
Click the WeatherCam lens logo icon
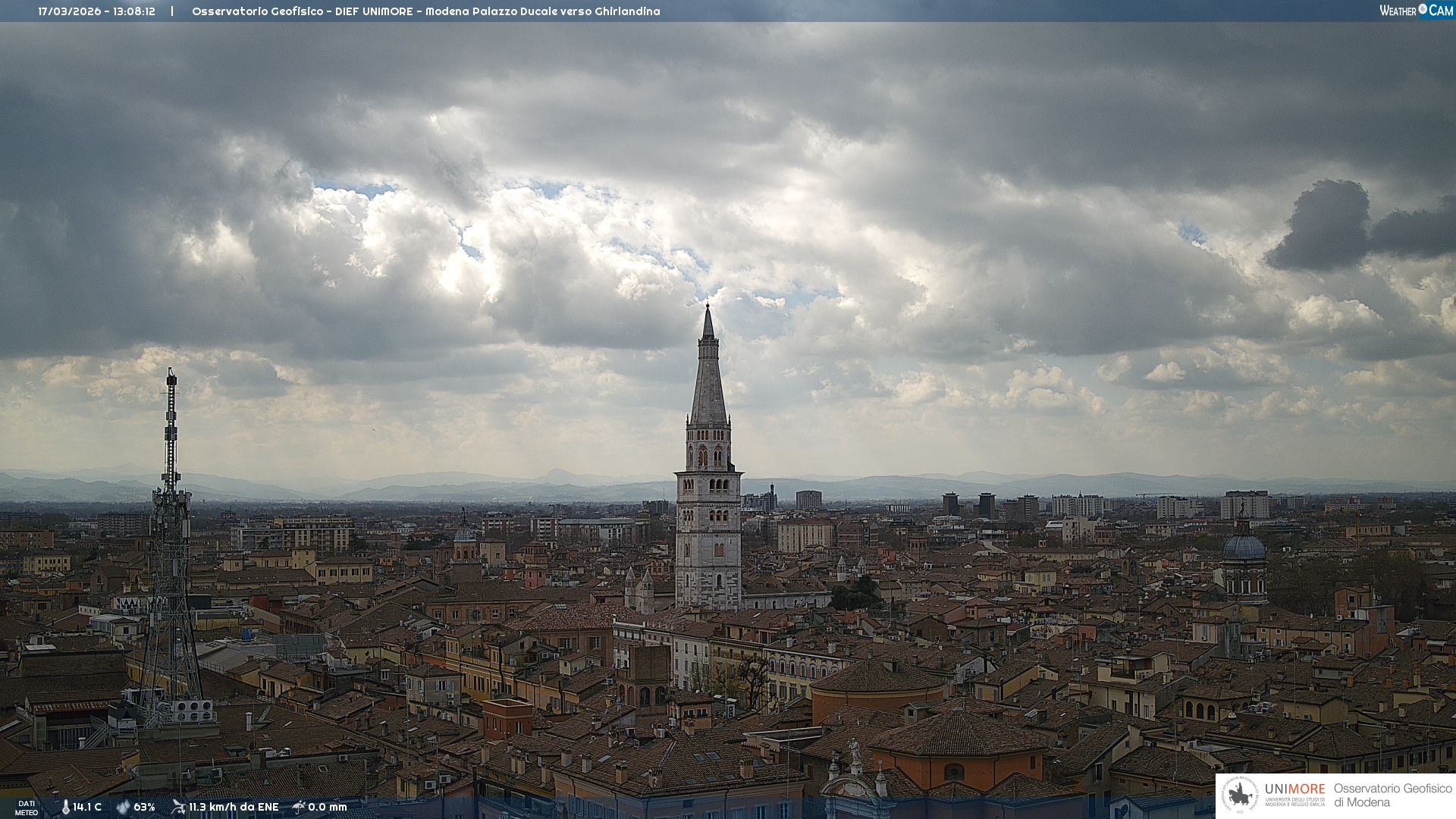click(x=1423, y=9)
